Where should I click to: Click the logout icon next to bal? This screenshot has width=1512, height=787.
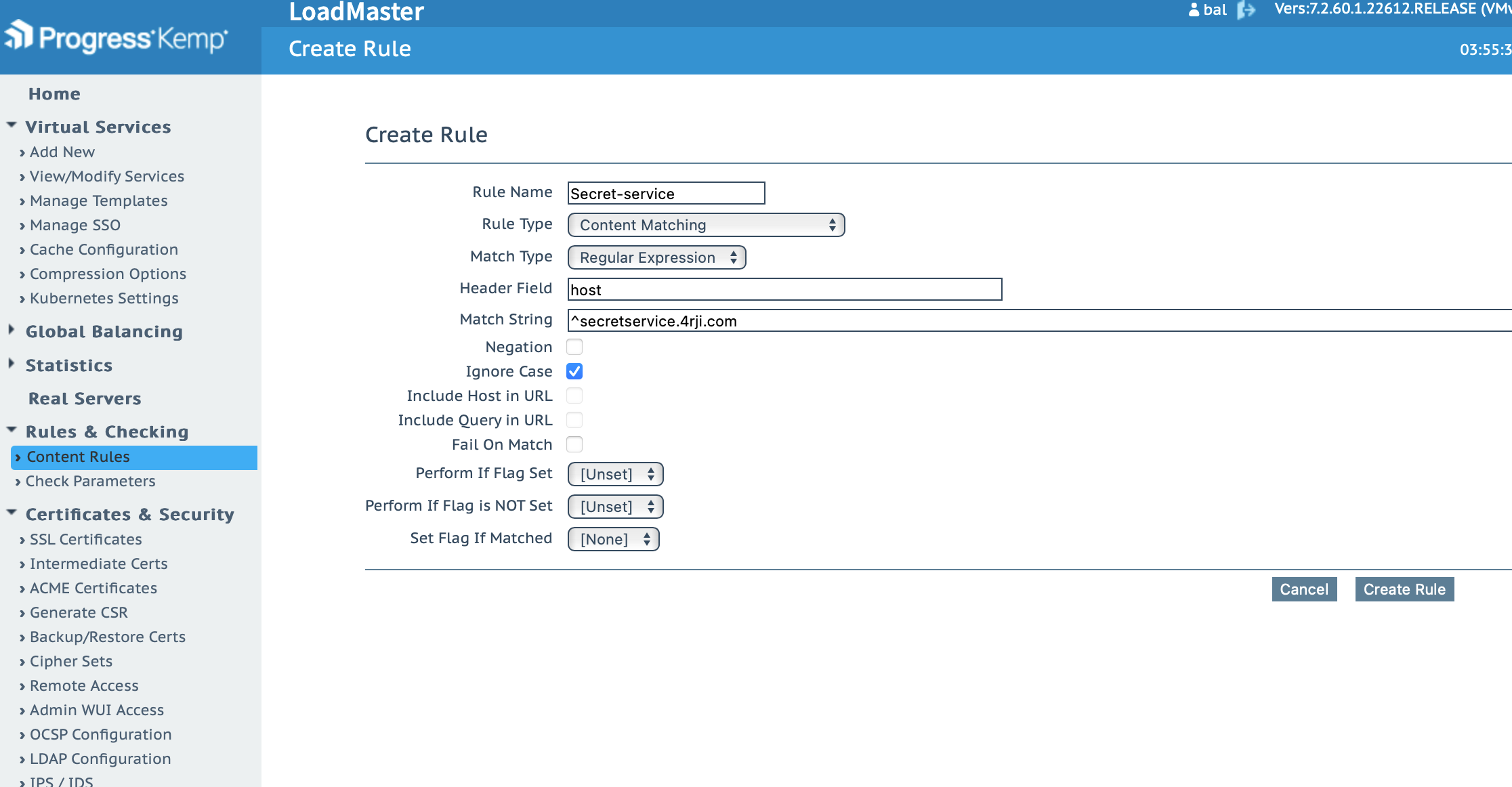click(x=1246, y=10)
